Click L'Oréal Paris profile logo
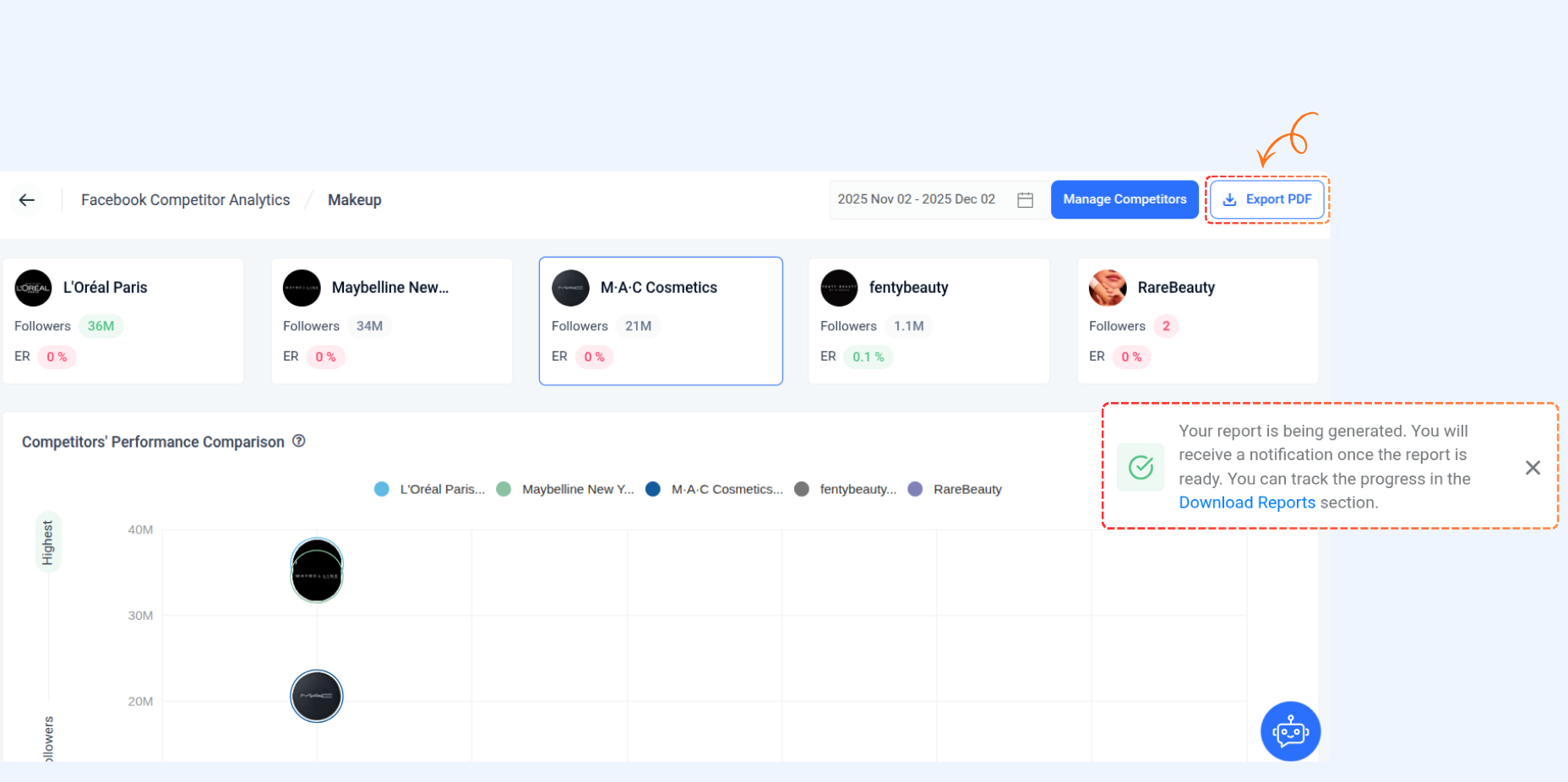Screen dimensions: 1568x782 pyautogui.click(x=33, y=288)
